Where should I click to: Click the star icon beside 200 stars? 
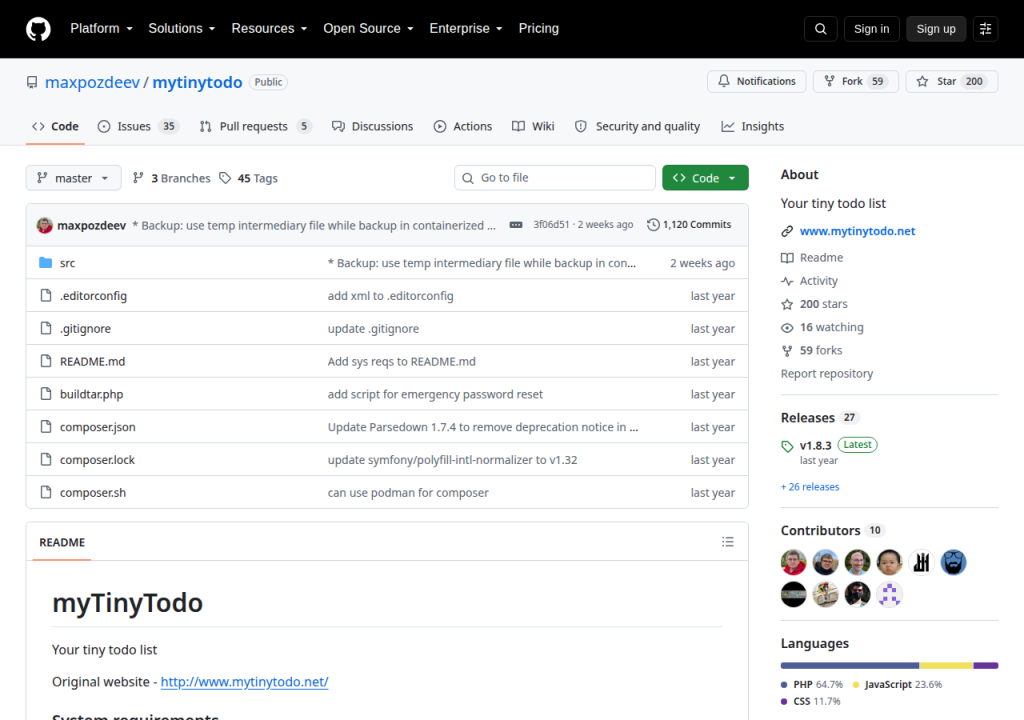click(x=787, y=304)
